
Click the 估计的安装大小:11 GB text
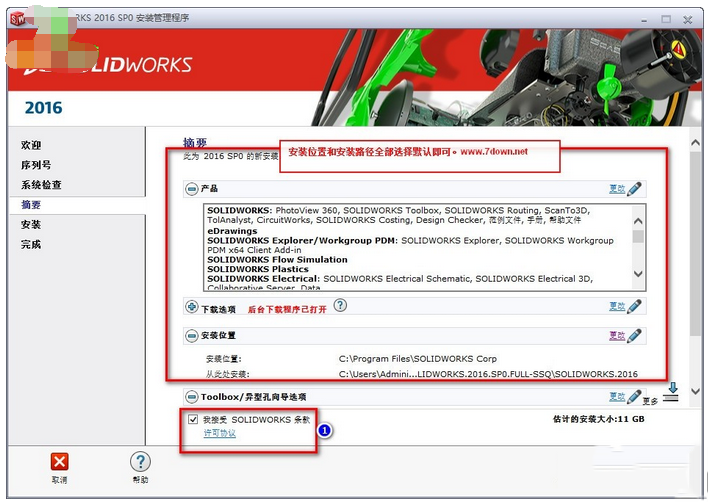click(599, 419)
